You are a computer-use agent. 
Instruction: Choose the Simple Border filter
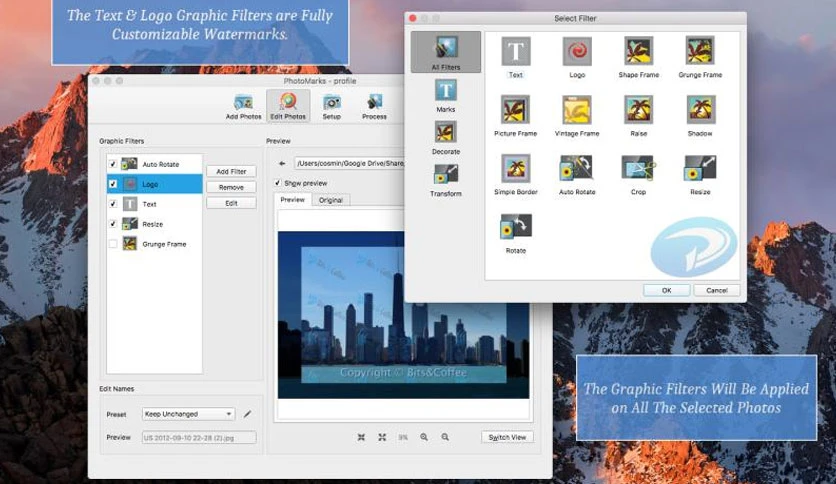pos(516,168)
